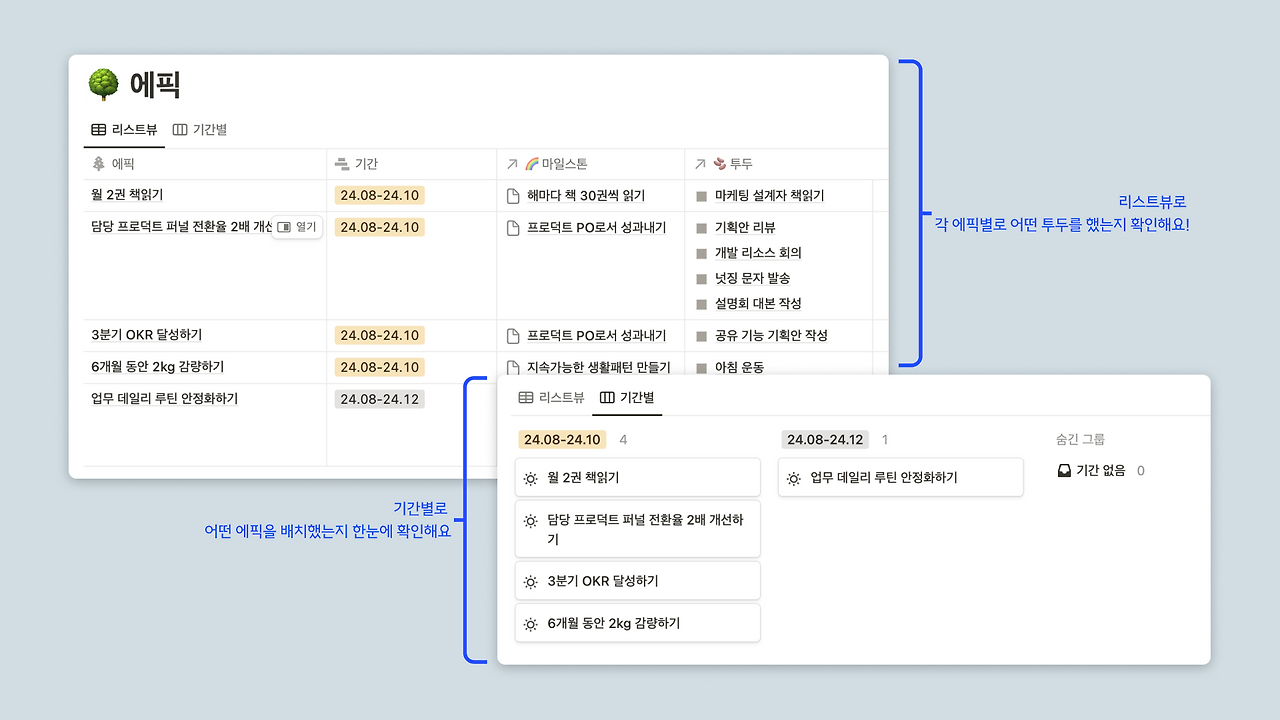The image size is (1280, 720).
Task: Check the 아침 운동 todo checkbox
Action: [x=704, y=367]
